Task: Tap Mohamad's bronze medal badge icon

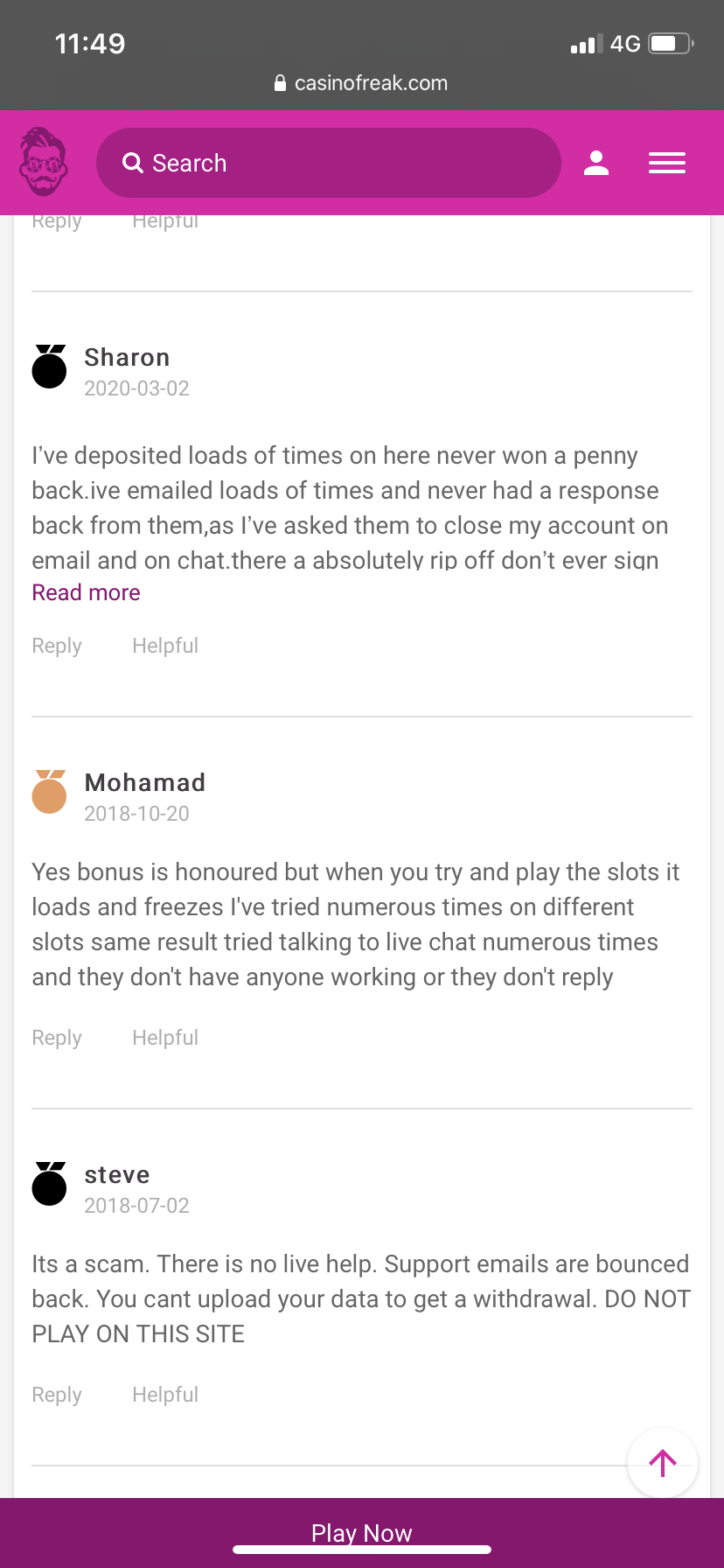Action: (50, 792)
